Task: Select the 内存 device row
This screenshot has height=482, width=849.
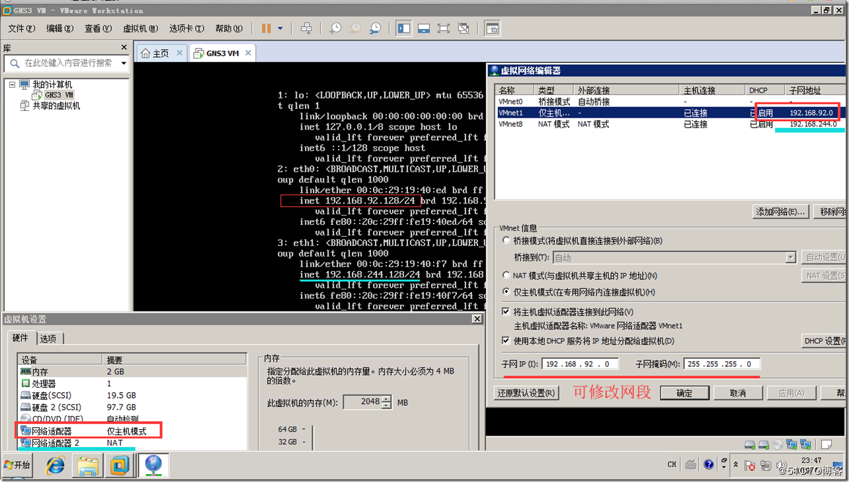Action: (133, 372)
